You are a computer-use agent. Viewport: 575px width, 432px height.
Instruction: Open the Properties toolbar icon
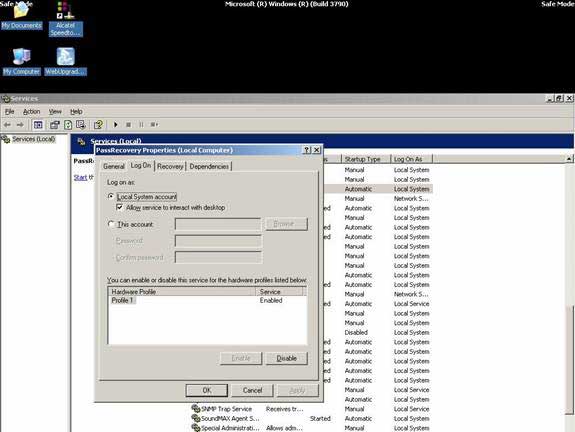click(x=55, y=125)
